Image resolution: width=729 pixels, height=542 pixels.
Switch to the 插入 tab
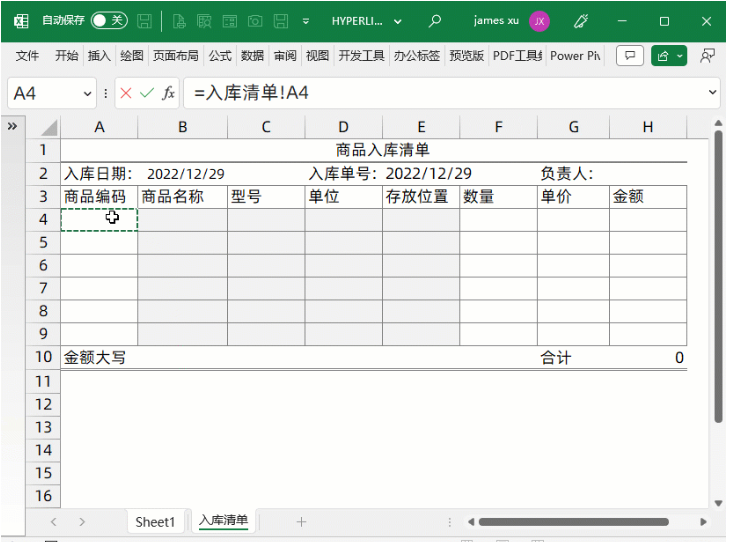(x=99, y=56)
